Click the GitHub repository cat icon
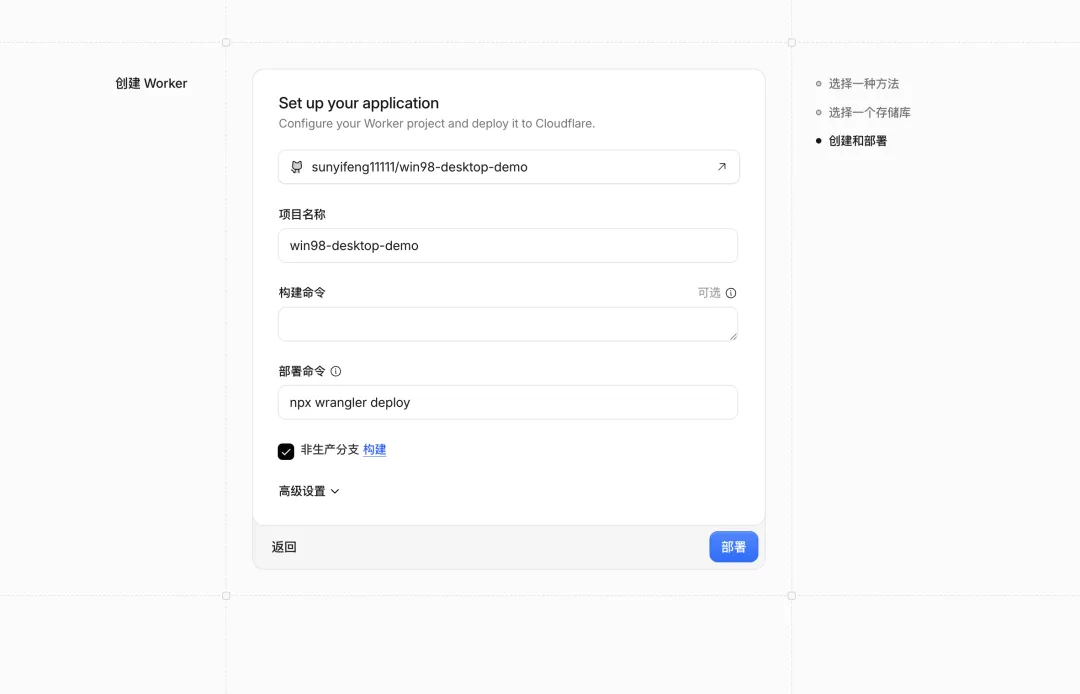Viewport: 1080px width, 694px height. (x=297, y=167)
